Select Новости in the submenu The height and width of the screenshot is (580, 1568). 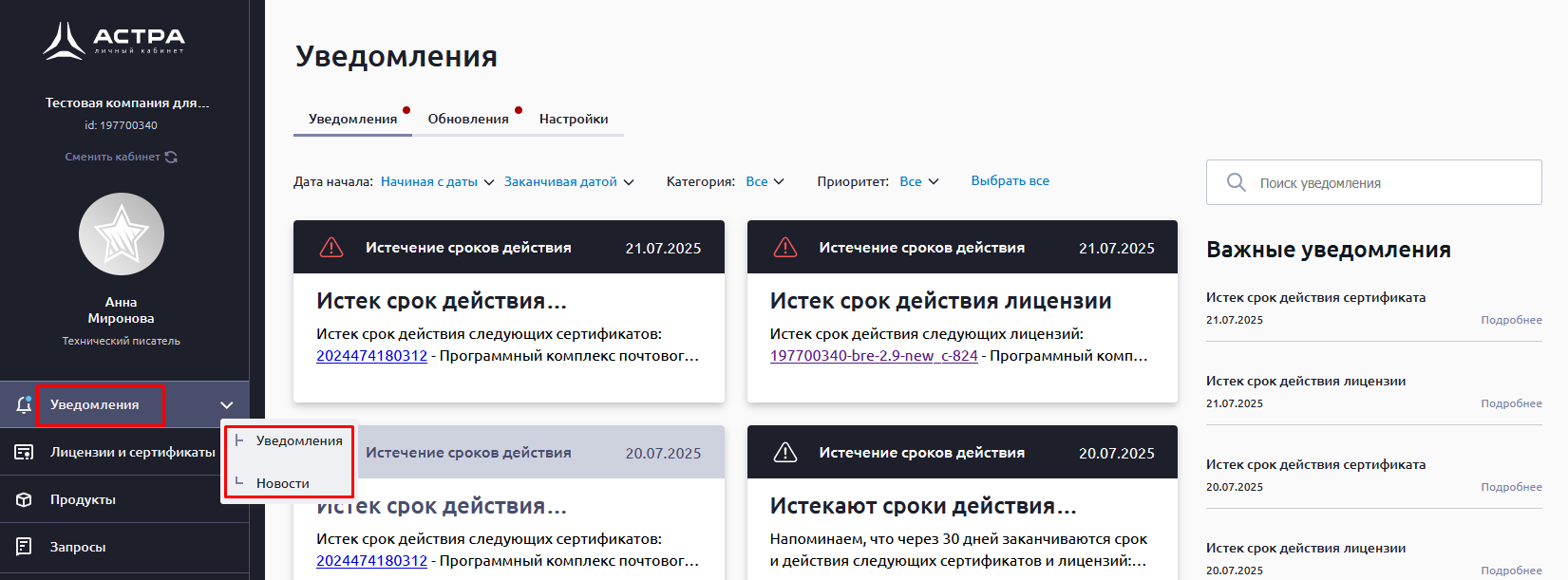tap(283, 483)
